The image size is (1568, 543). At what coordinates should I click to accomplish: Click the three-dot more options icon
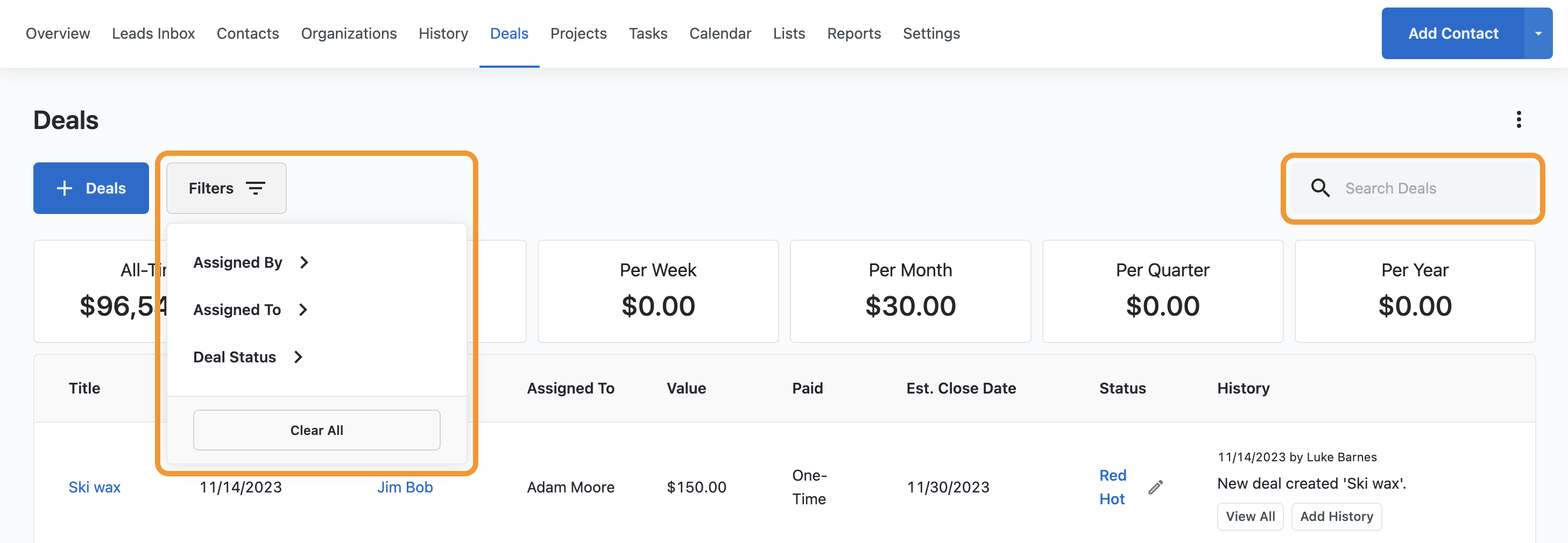pyautogui.click(x=1518, y=120)
